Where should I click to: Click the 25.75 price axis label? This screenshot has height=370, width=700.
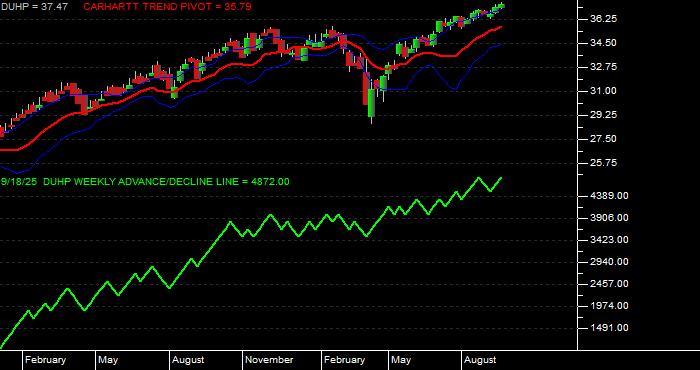pos(605,163)
